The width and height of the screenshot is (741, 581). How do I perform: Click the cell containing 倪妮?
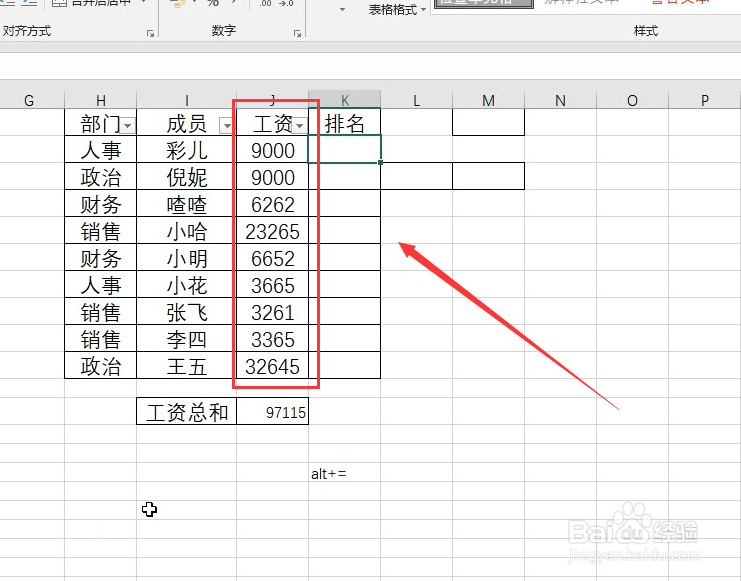point(187,177)
